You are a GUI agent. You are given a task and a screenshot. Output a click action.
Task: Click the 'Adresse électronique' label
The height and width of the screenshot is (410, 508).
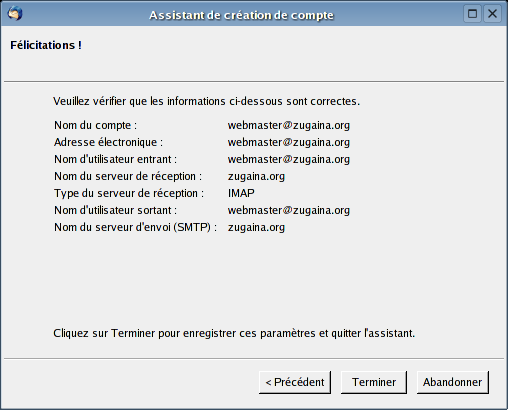pyautogui.click(x=108, y=142)
